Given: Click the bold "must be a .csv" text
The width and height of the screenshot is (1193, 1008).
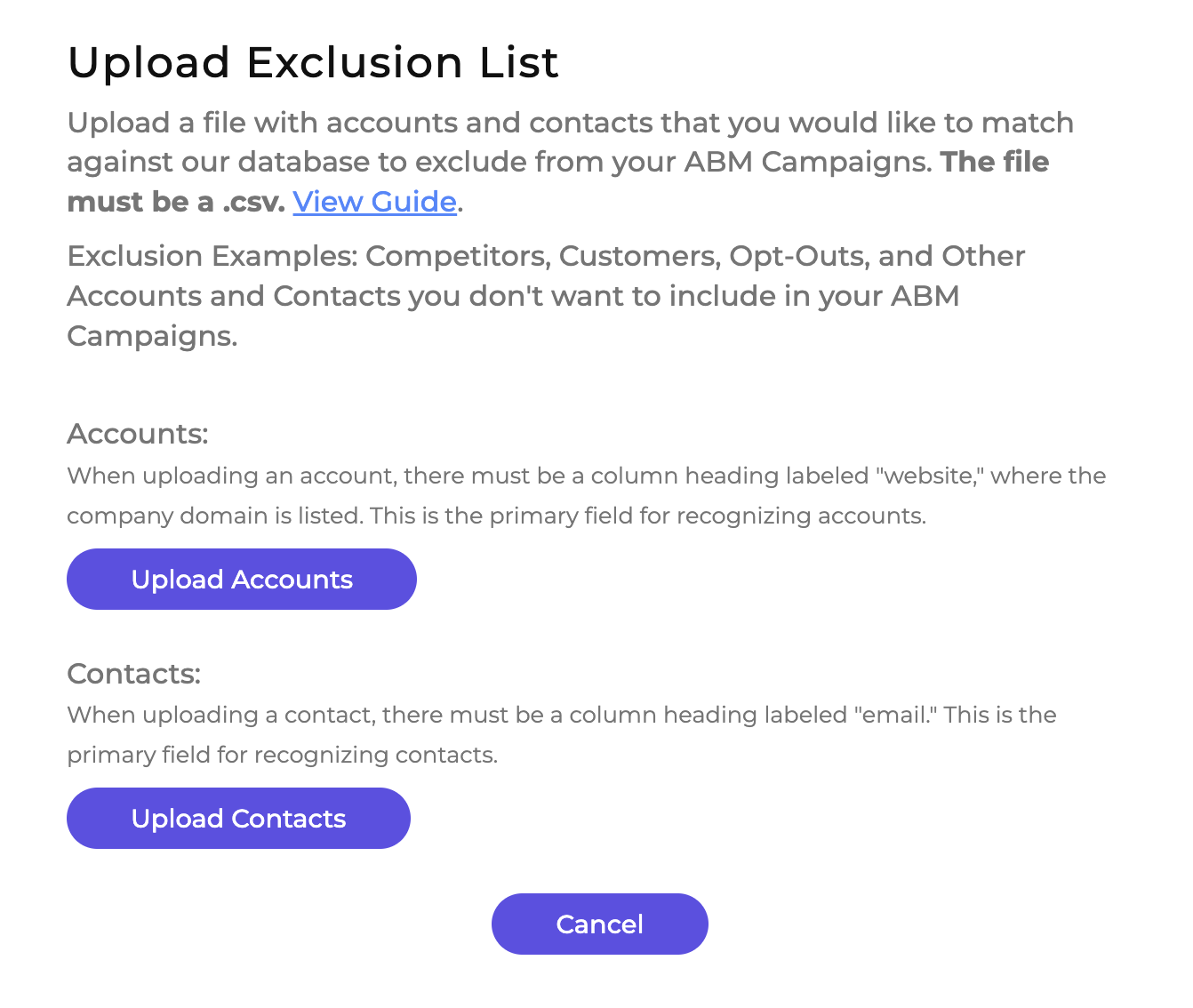Looking at the screenshot, I should [x=175, y=202].
